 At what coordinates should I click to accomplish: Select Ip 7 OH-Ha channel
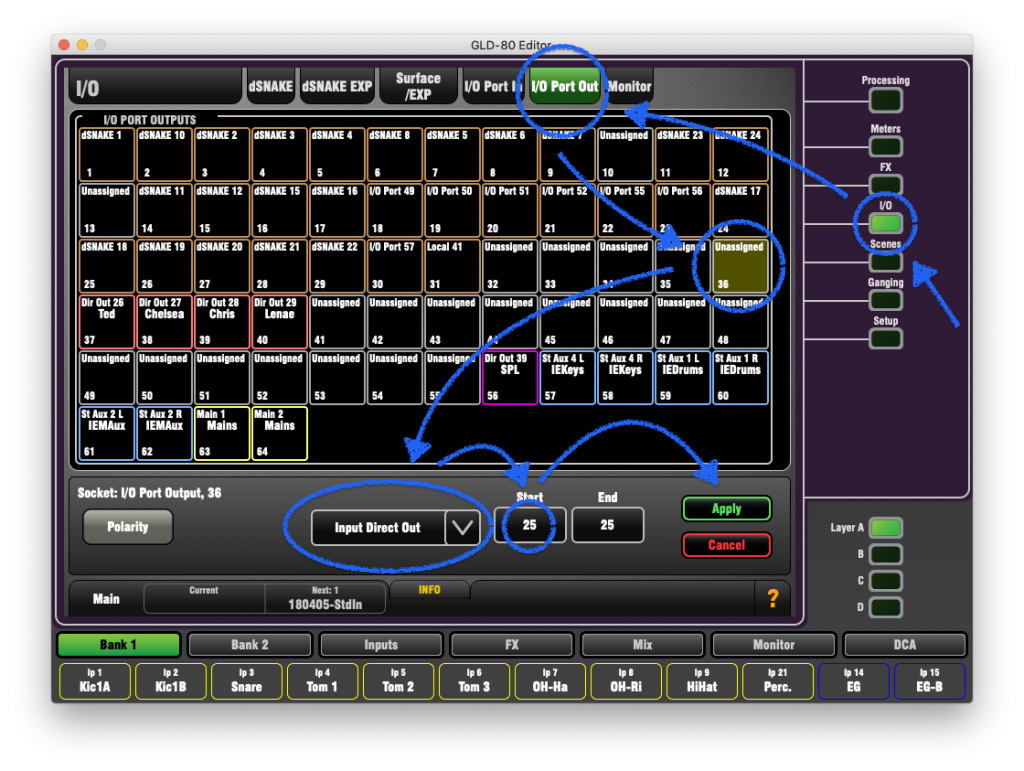click(x=550, y=681)
